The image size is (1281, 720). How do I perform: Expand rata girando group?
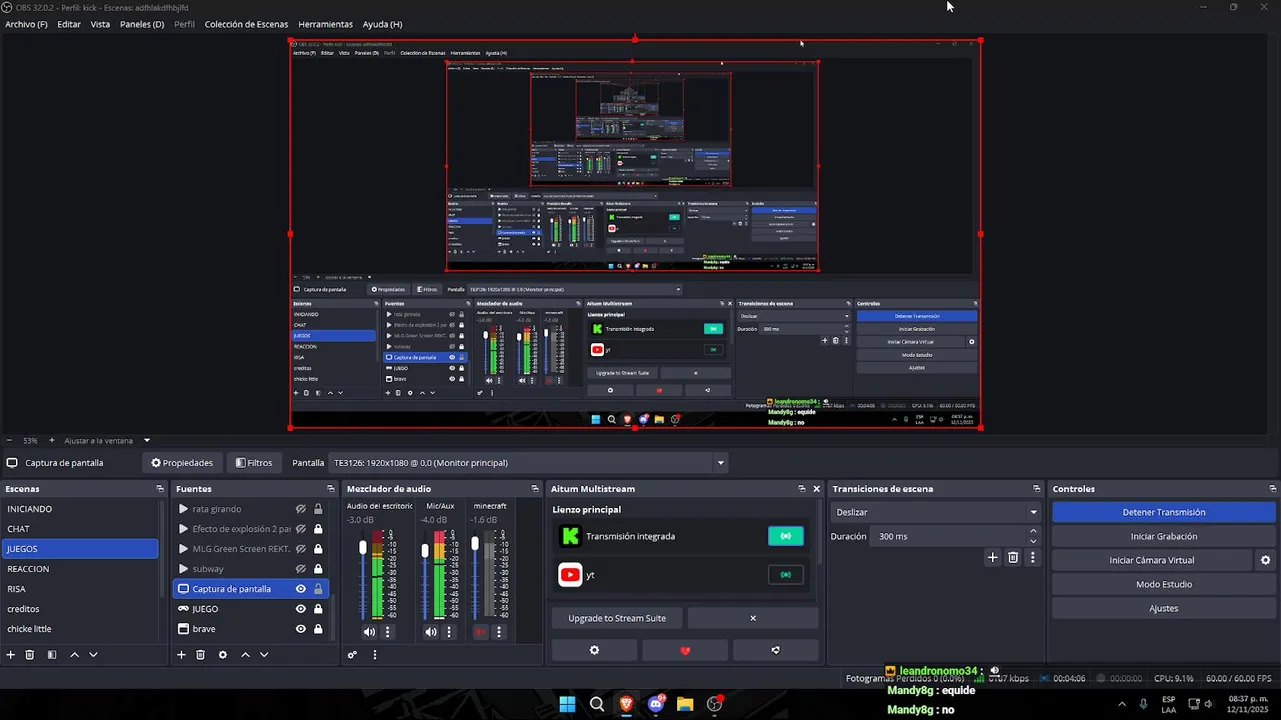pyautogui.click(x=183, y=509)
